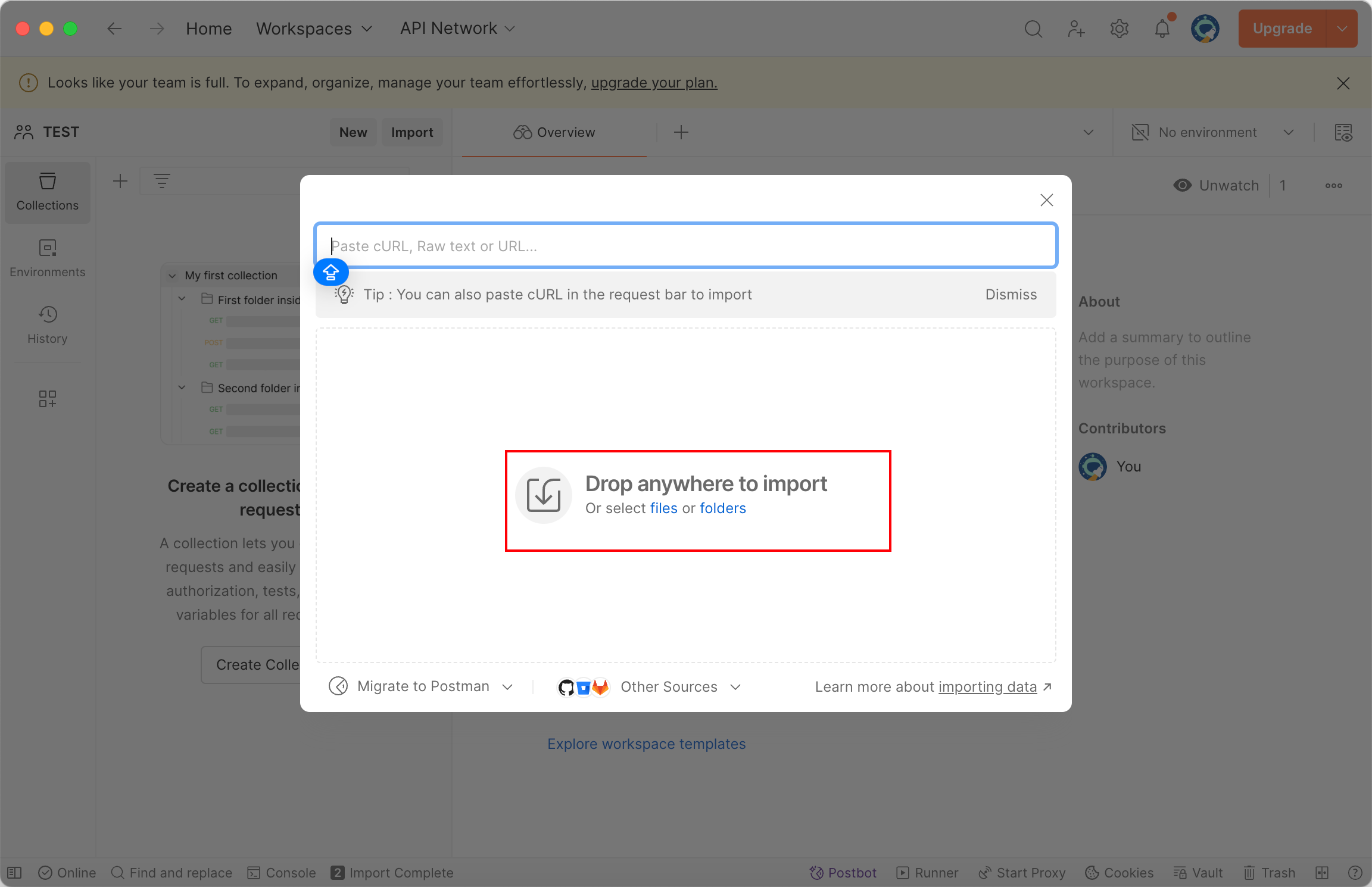The width and height of the screenshot is (1372, 887).
Task: Click upgrade your plan link
Action: point(654,83)
